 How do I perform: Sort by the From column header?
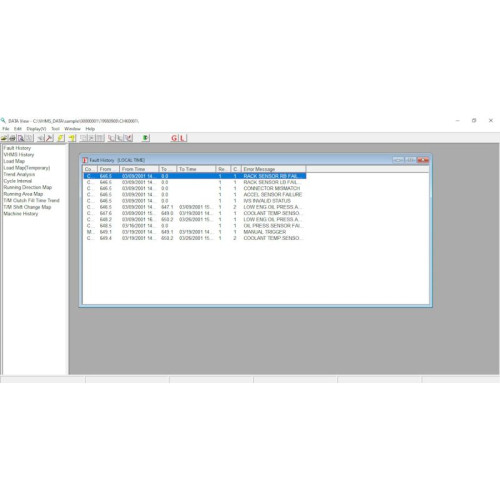point(108,169)
